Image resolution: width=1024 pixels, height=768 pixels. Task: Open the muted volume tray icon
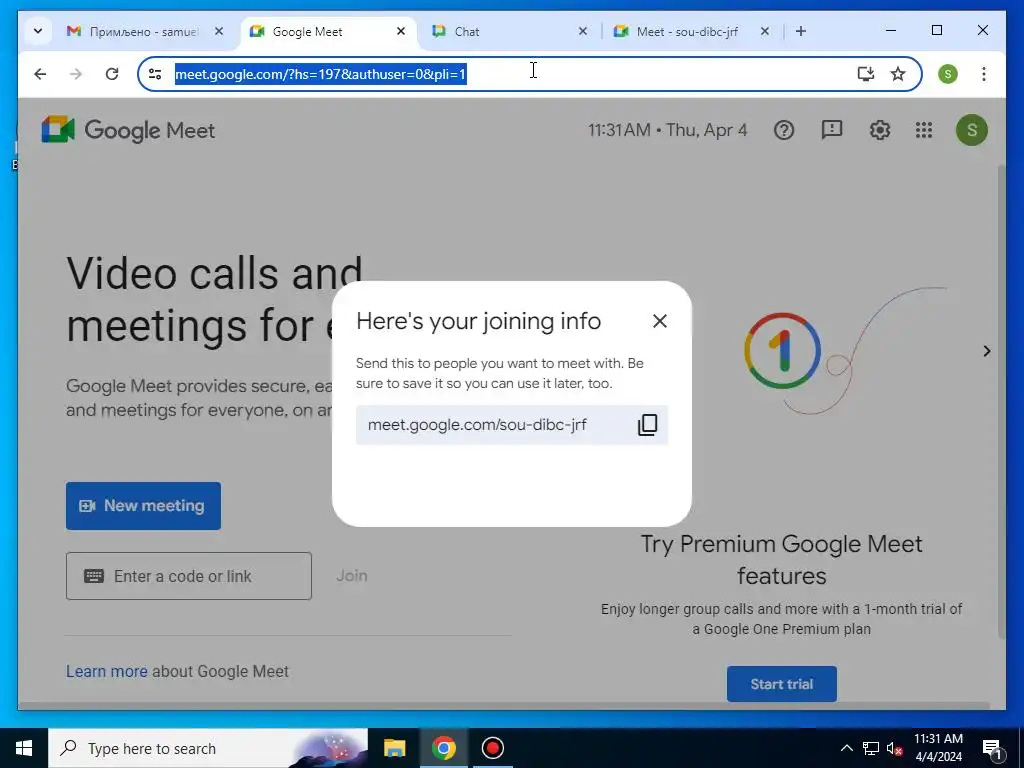[x=895, y=748]
